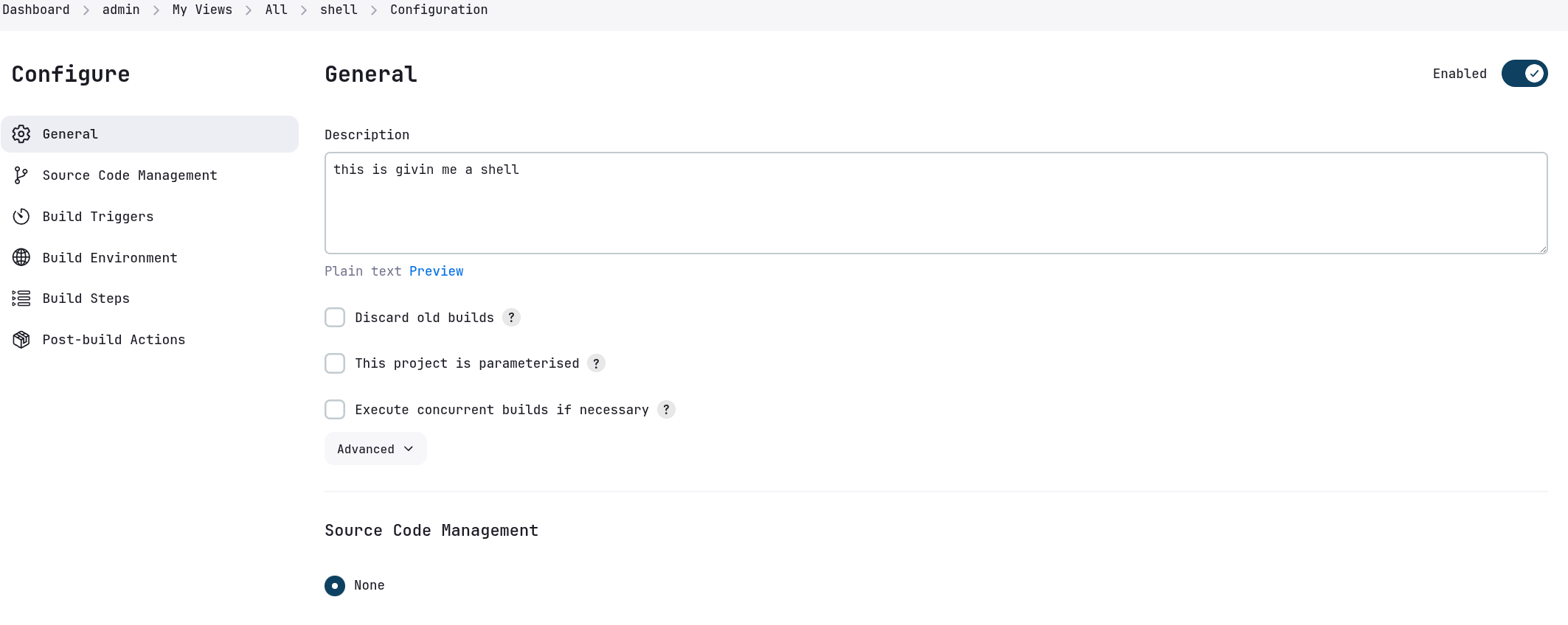The height and width of the screenshot is (625, 1568).
Task: Click the General gear icon in sidebar
Action: [x=21, y=134]
